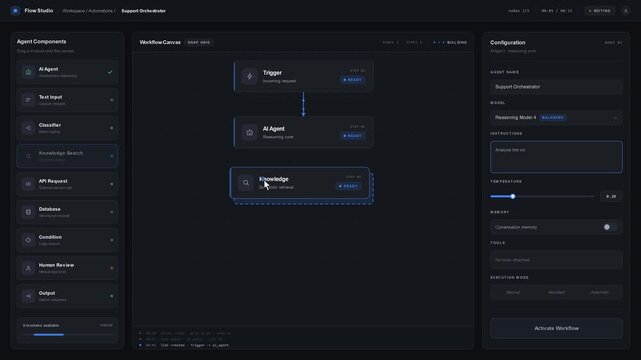Open the user profile avatar icon
Viewport: 641px width, 360px height.
pos(625,11)
